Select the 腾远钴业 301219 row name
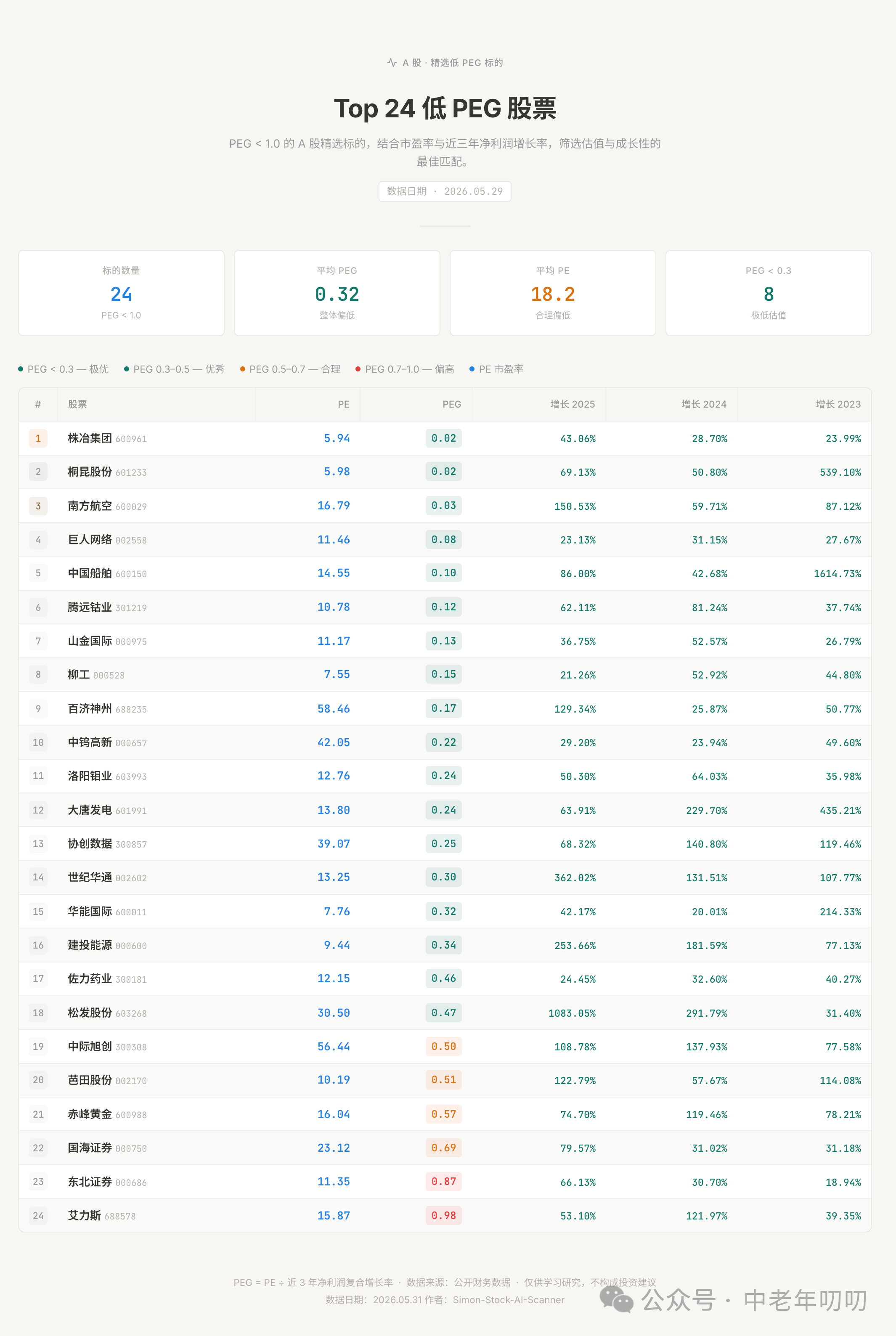896x1336 pixels. point(107,607)
